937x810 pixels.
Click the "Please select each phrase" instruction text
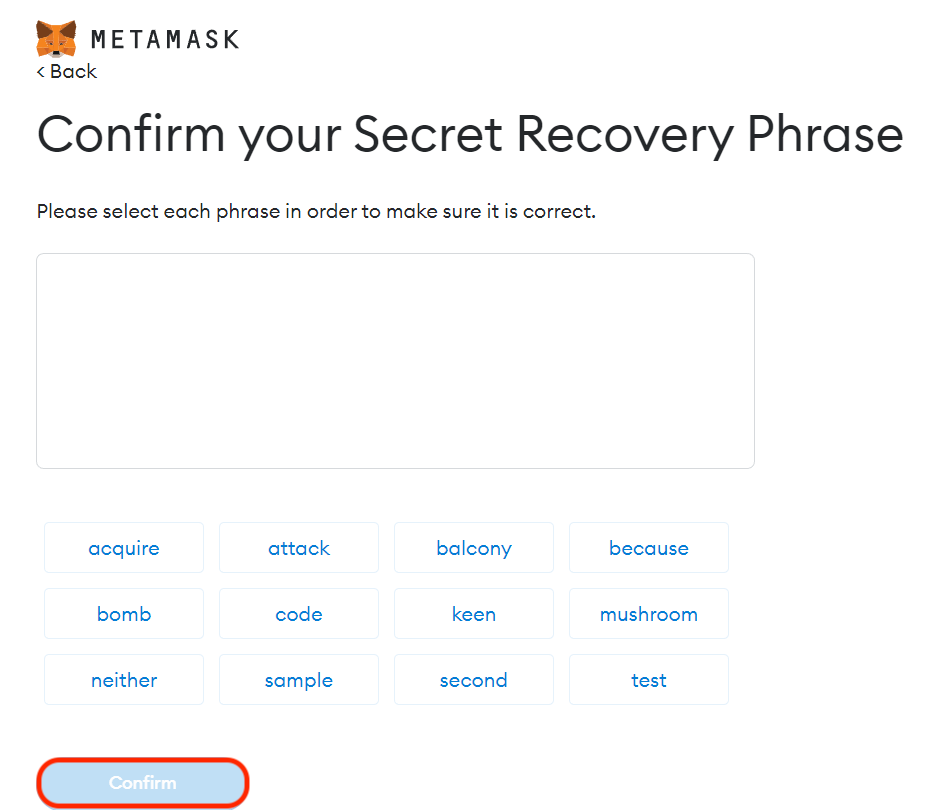pyautogui.click(x=316, y=212)
